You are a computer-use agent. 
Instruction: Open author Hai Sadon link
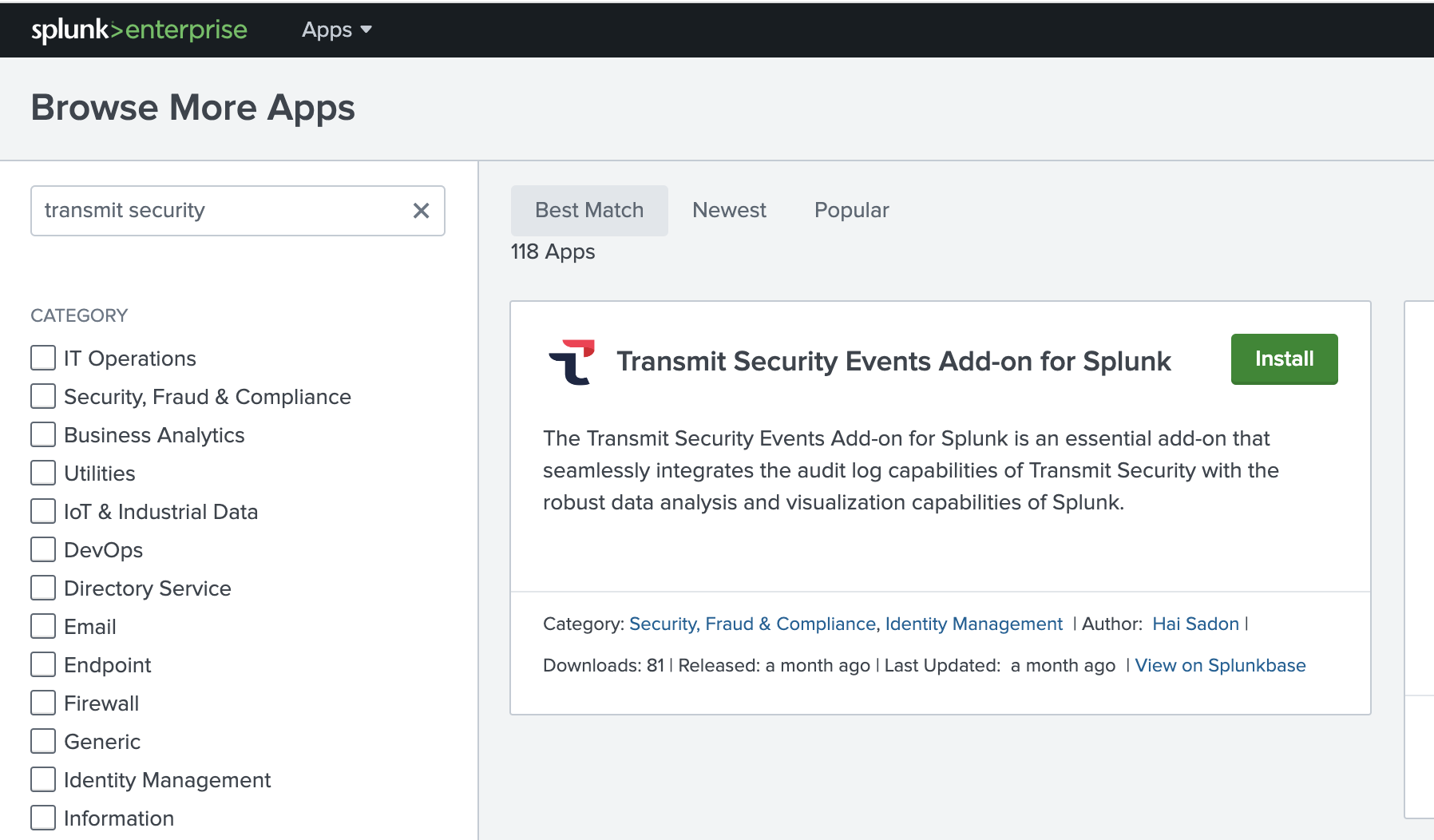[1195, 624]
